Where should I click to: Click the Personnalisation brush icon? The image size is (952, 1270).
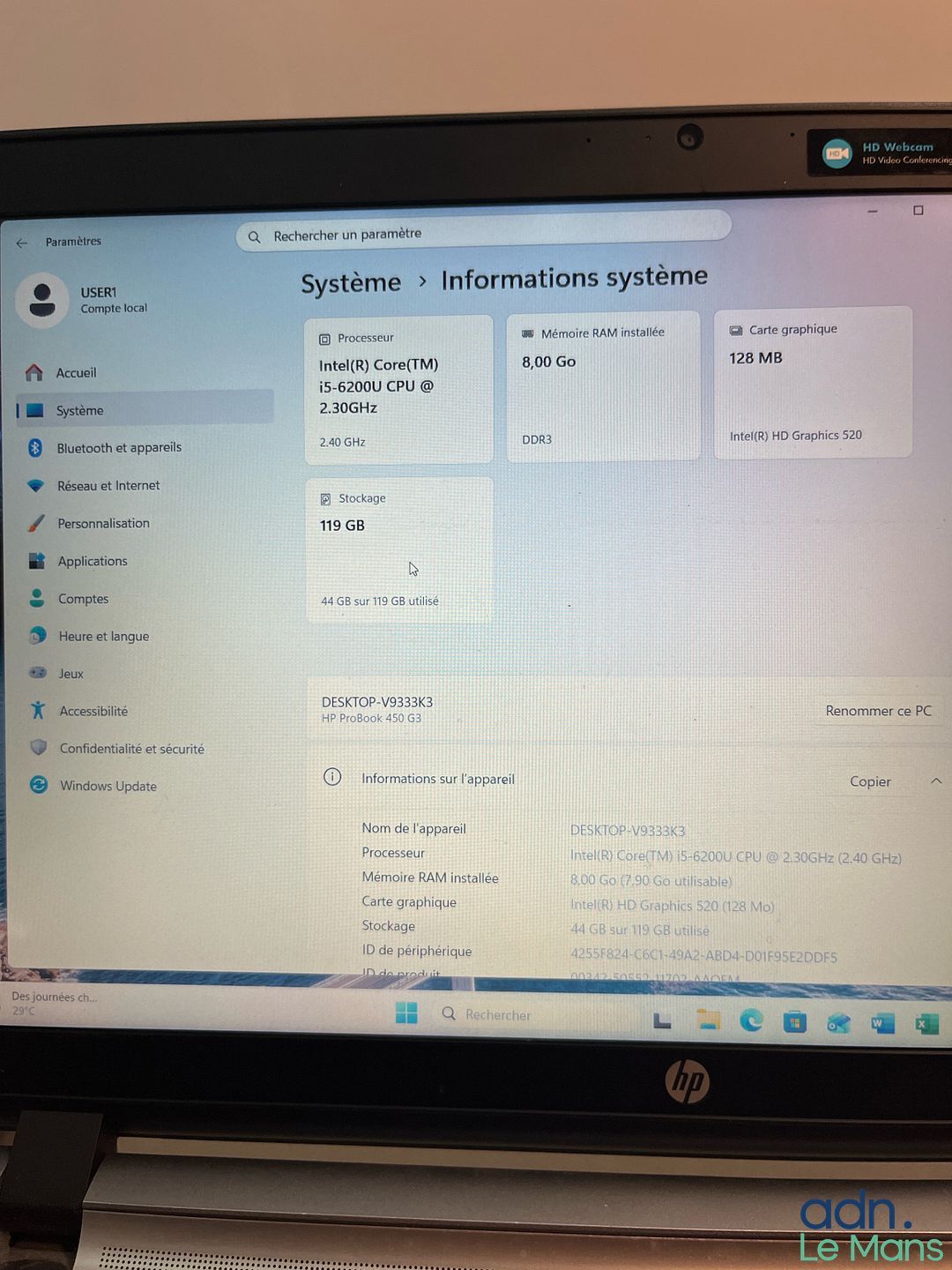pyautogui.click(x=36, y=523)
